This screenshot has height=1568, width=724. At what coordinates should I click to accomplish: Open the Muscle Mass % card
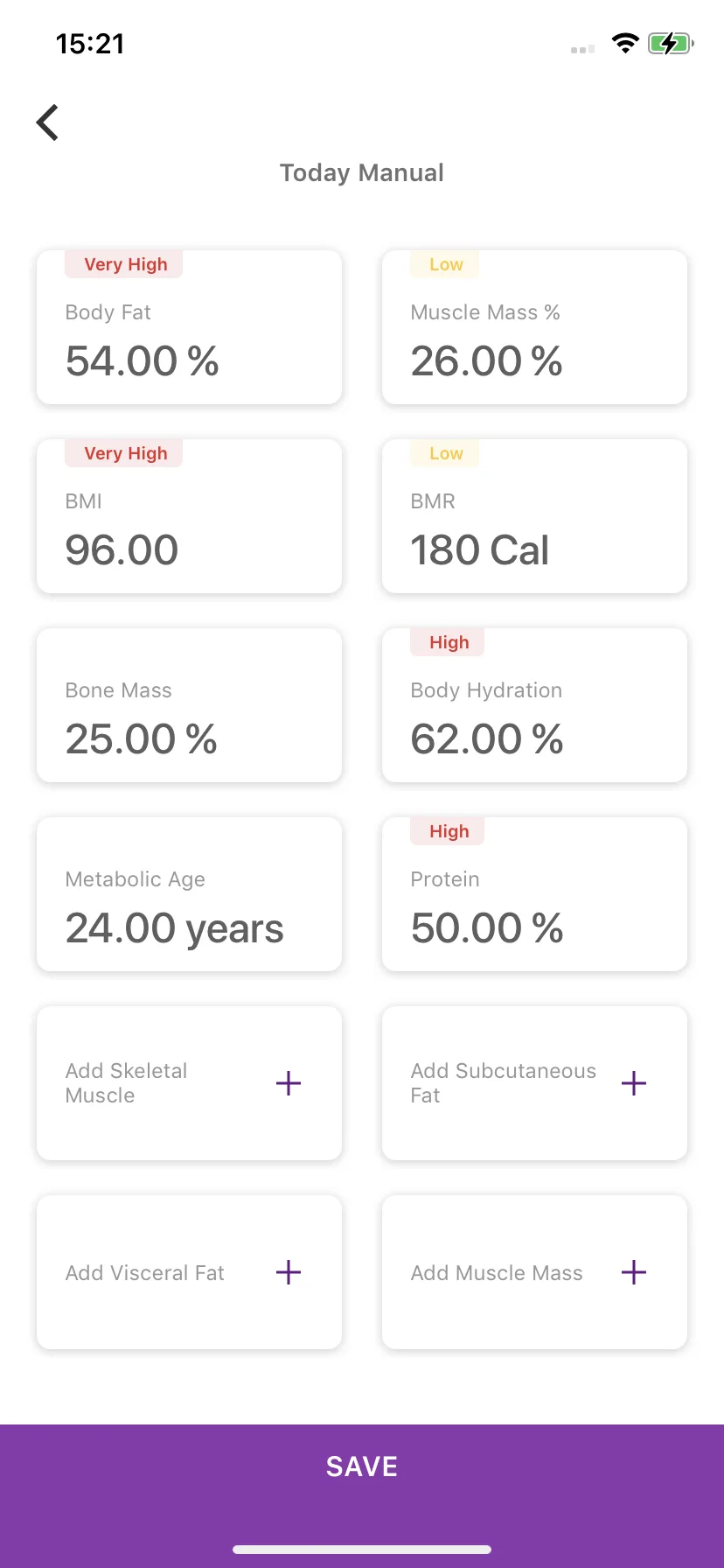(534, 327)
